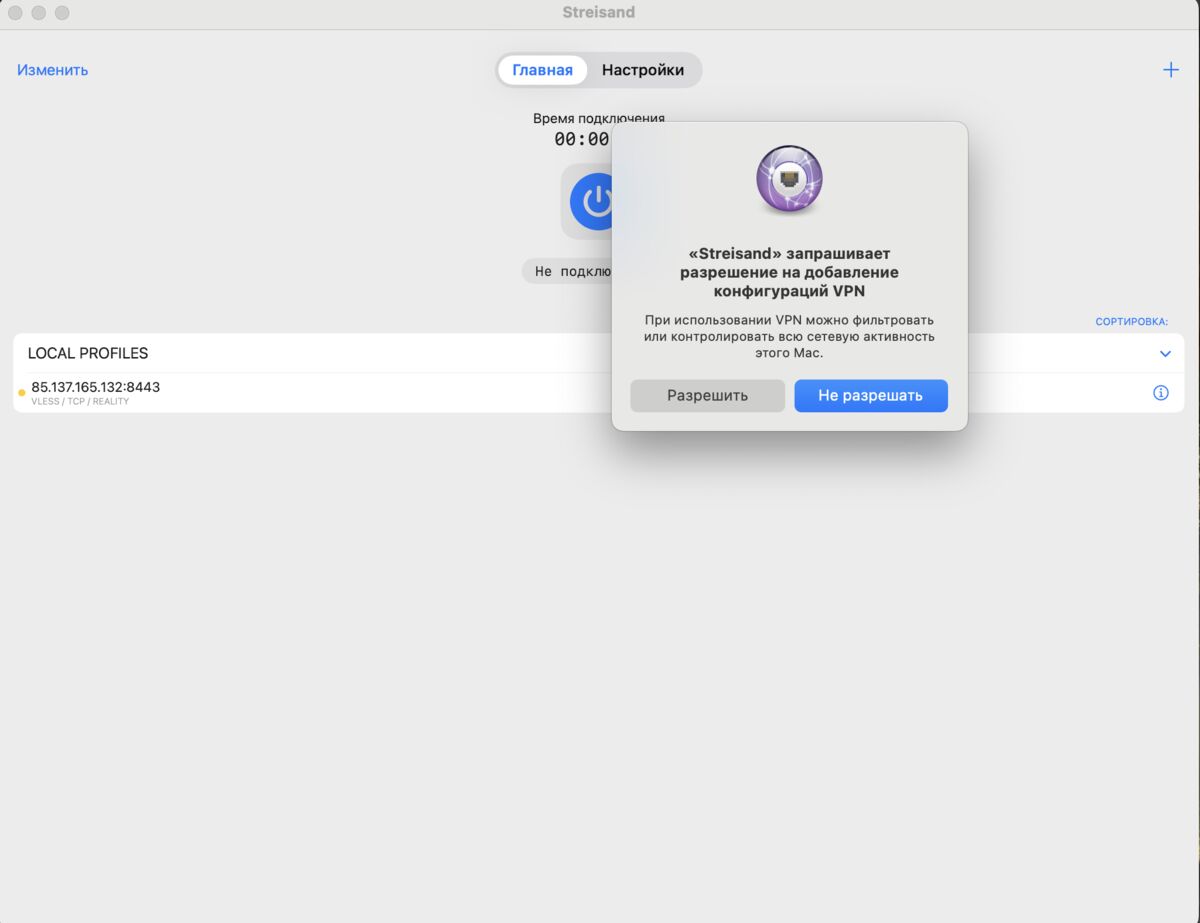Click the Время подключения timer display

click(582, 139)
